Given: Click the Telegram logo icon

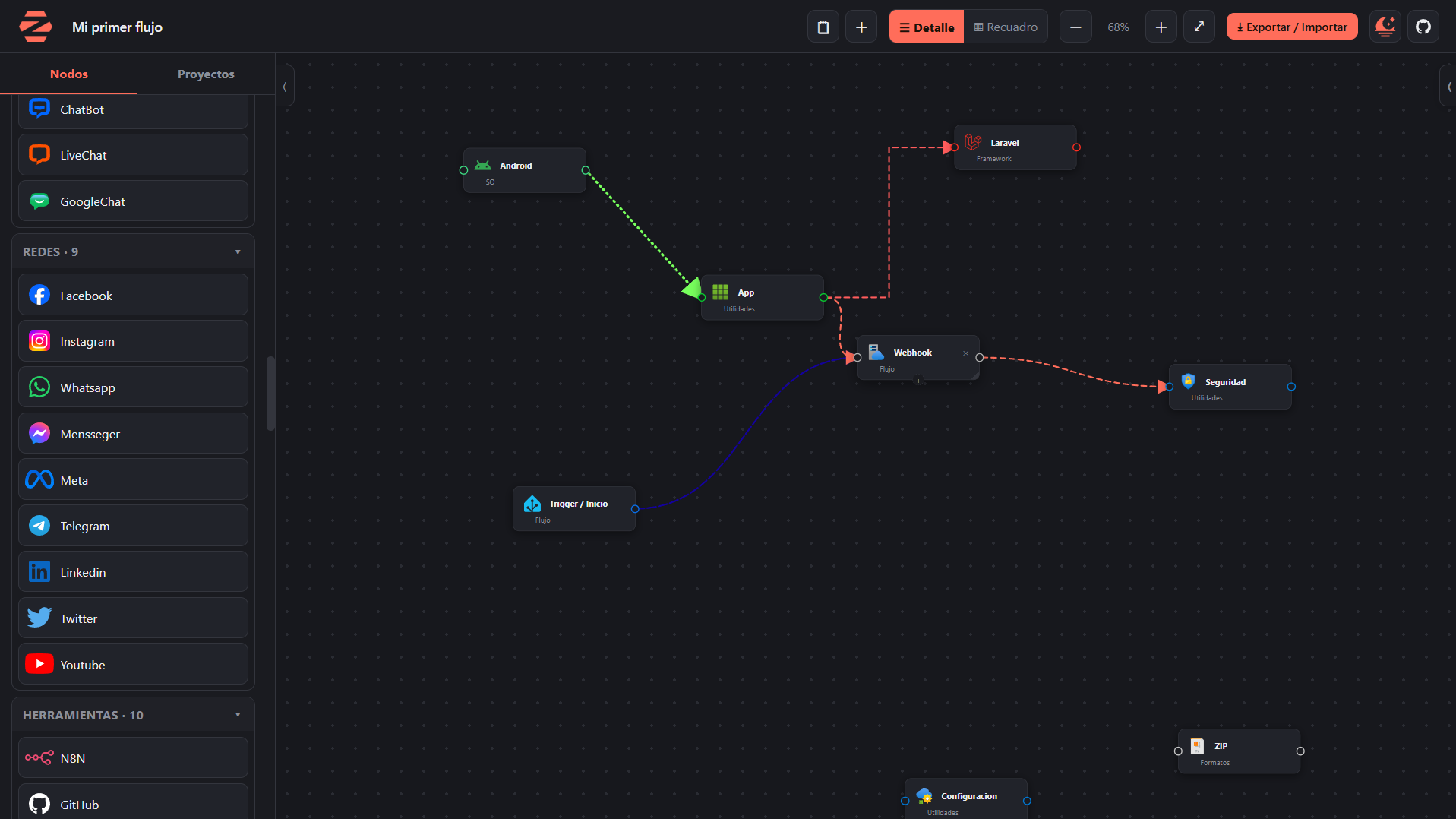Looking at the screenshot, I should 39,525.
